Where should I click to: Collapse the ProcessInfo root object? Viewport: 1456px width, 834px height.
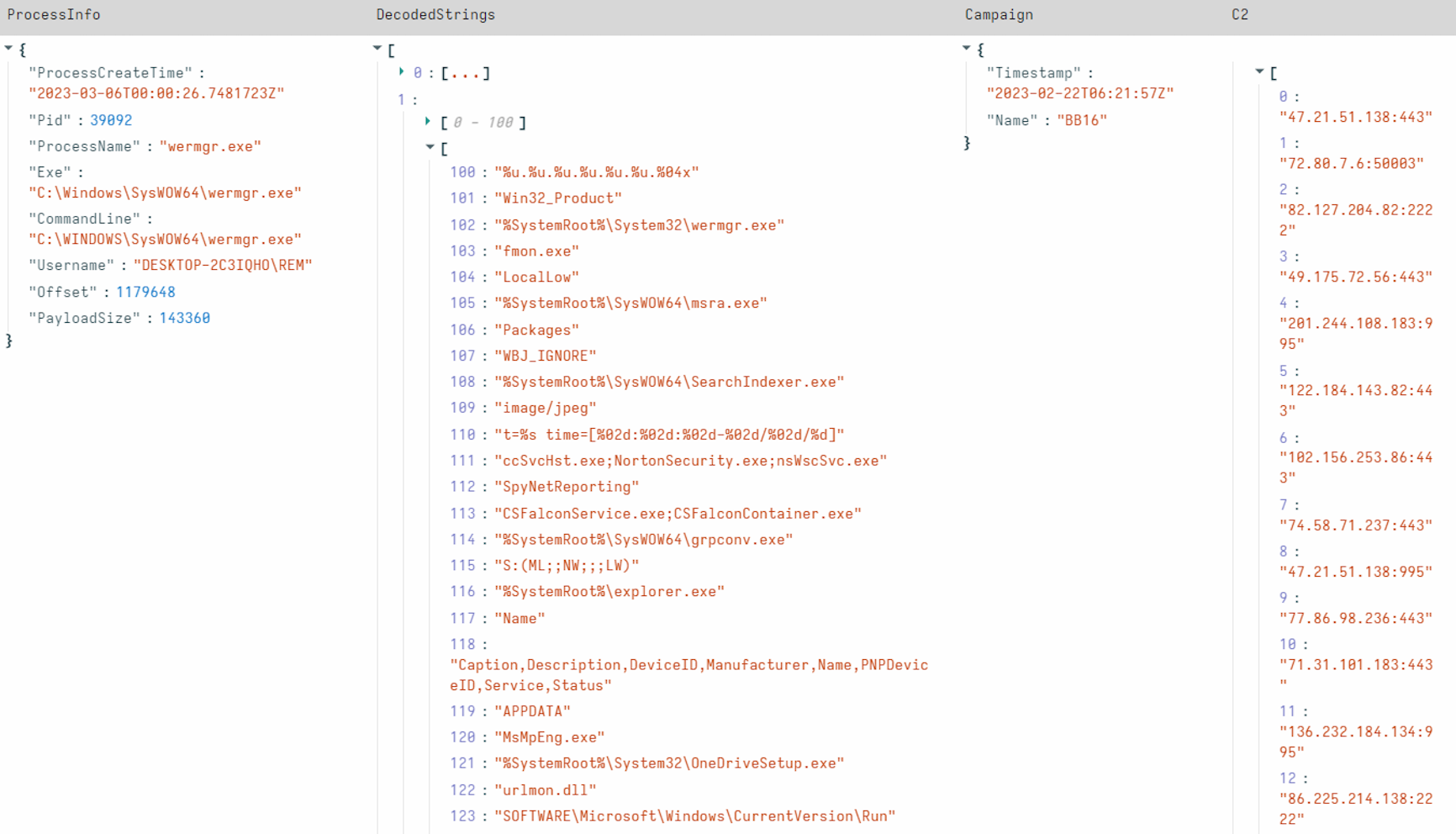[8, 50]
